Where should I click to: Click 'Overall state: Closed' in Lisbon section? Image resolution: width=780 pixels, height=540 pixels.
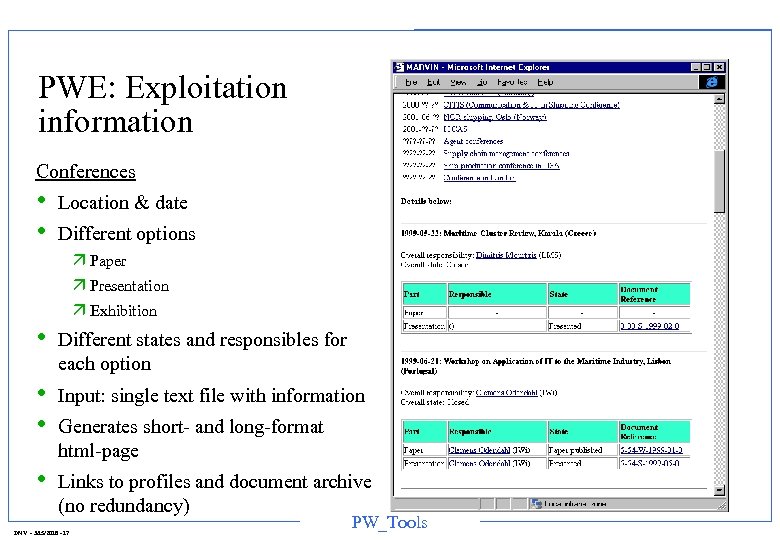point(435,402)
